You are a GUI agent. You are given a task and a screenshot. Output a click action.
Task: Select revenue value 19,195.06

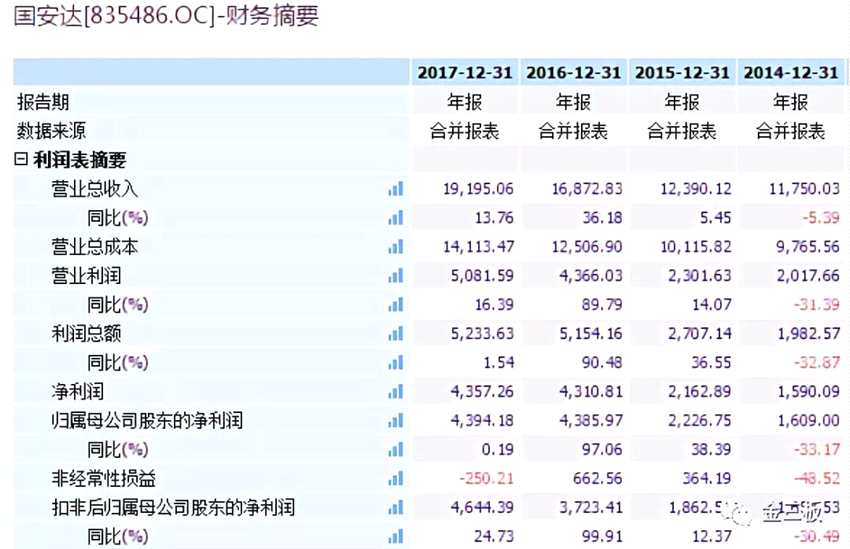tap(478, 189)
